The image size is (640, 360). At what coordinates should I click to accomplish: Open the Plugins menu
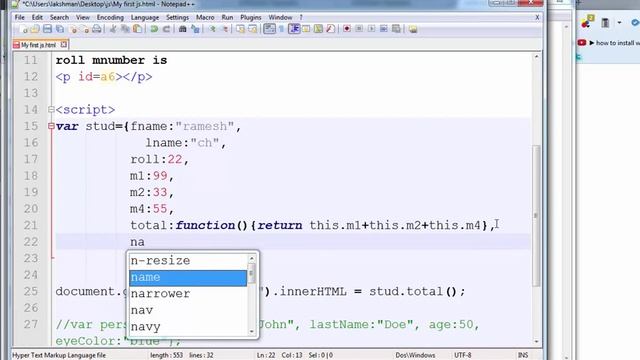coord(251,18)
